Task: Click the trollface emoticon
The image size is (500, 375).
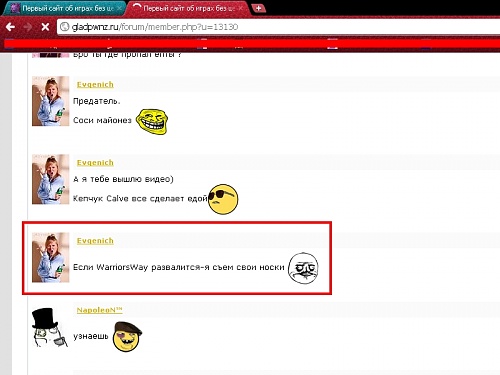Action: 152,121
